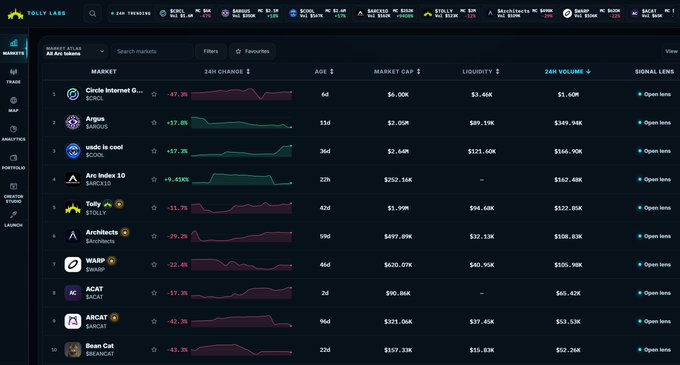Image resolution: width=680 pixels, height=365 pixels.
Task: Open the Filters button
Action: coord(211,51)
